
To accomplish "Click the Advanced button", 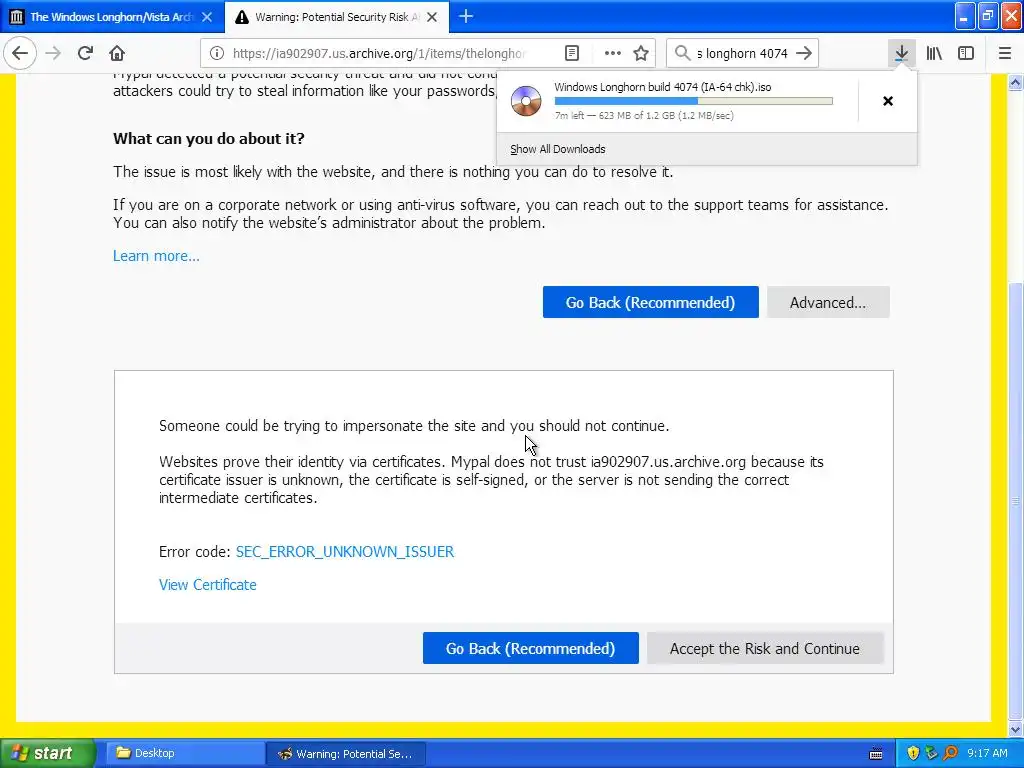I will (828, 302).
